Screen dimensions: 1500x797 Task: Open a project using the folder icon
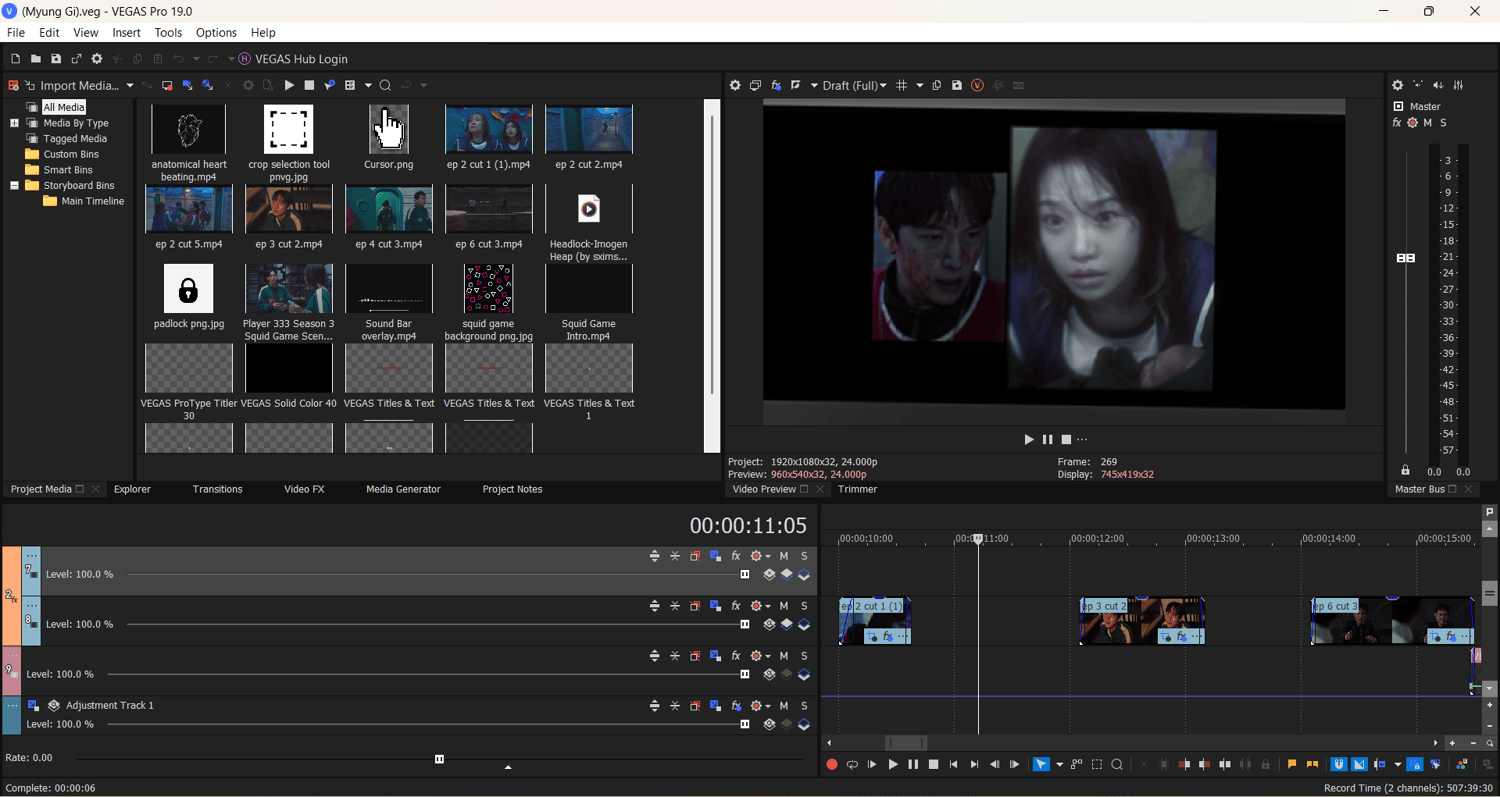pyautogui.click(x=35, y=59)
